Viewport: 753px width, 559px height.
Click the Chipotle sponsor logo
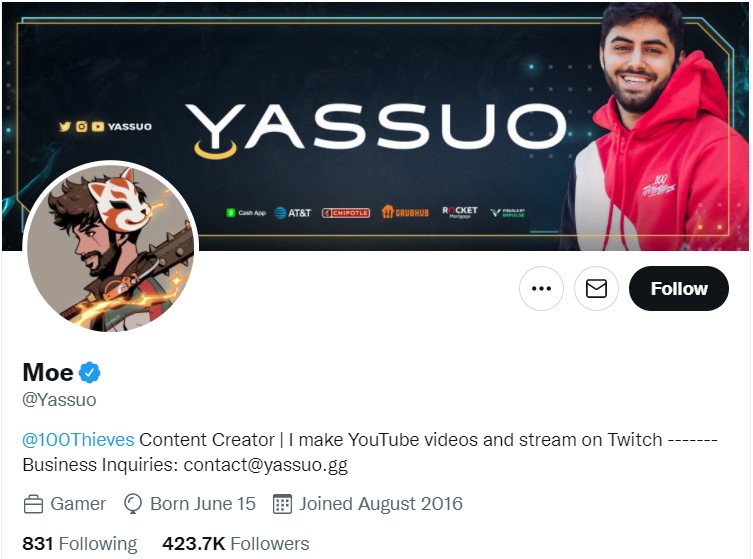(346, 213)
